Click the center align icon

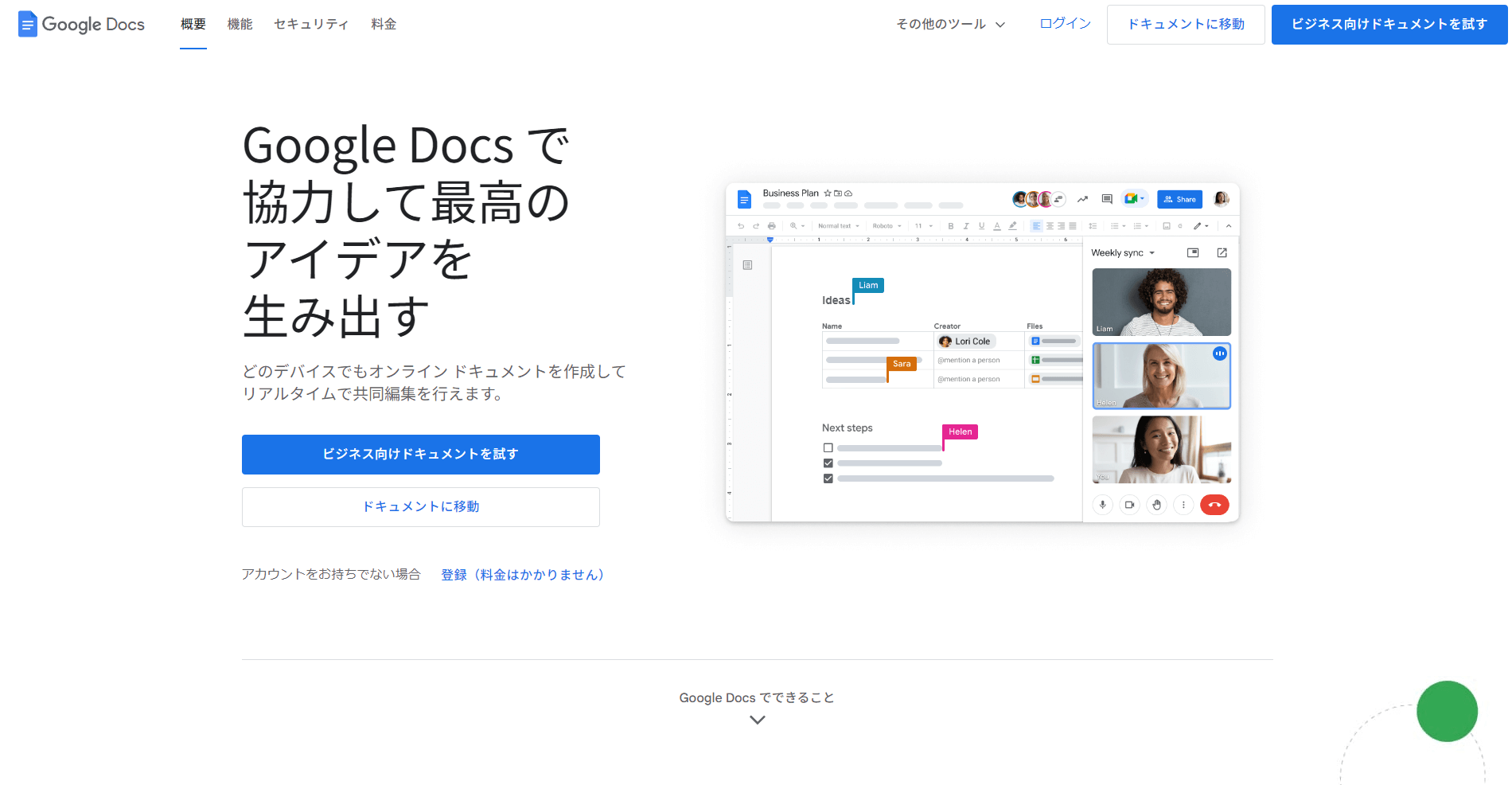point(1050,226)
